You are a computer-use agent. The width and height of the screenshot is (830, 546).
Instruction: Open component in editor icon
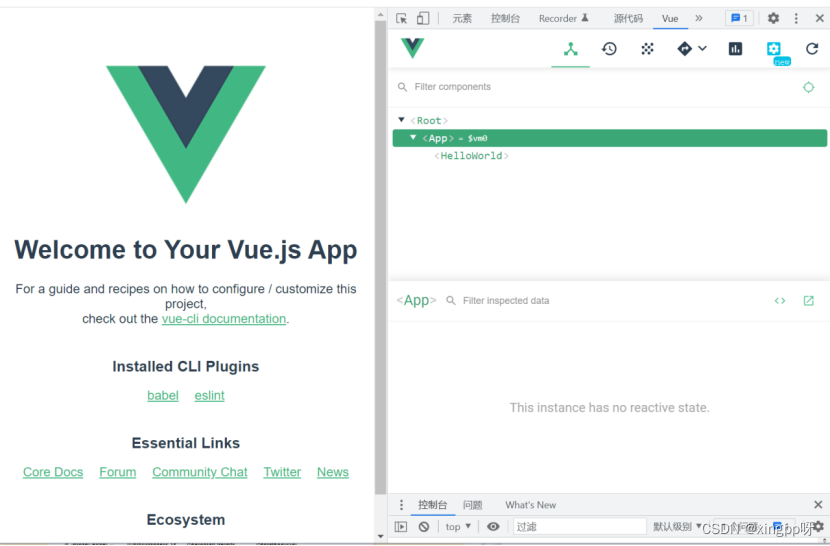click(x=808, y=301)
